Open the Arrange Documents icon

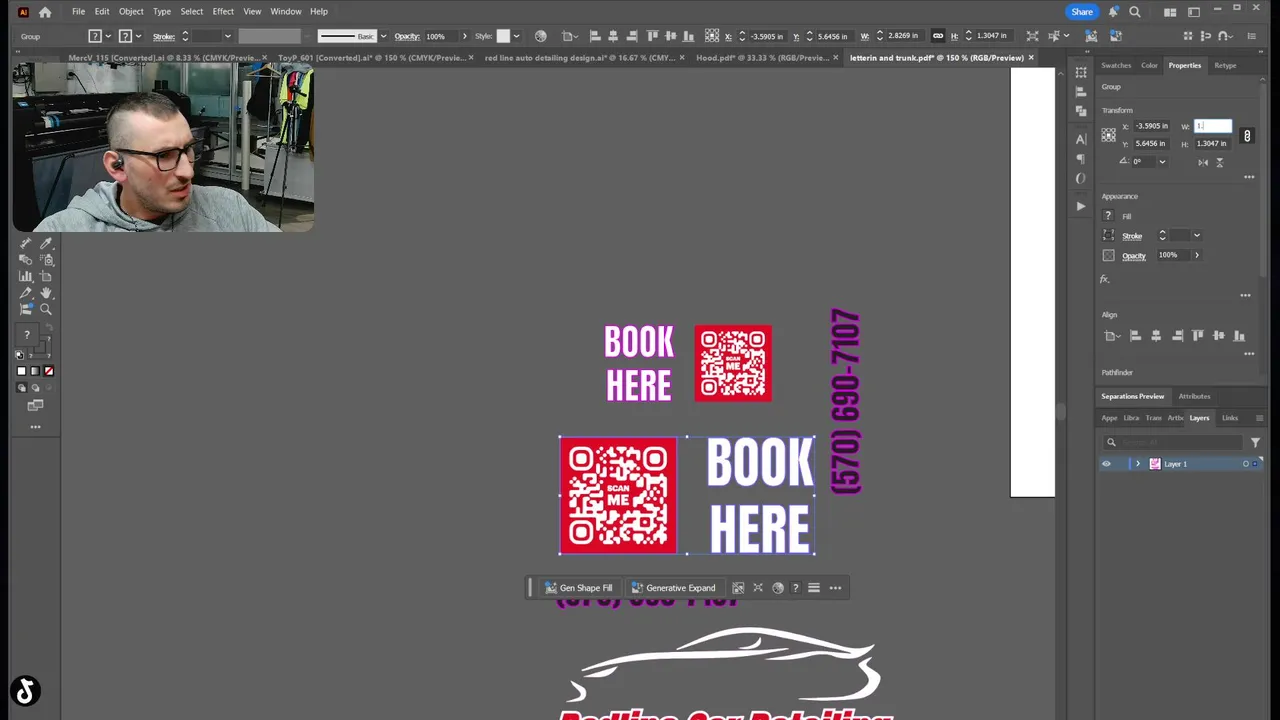1170,12
